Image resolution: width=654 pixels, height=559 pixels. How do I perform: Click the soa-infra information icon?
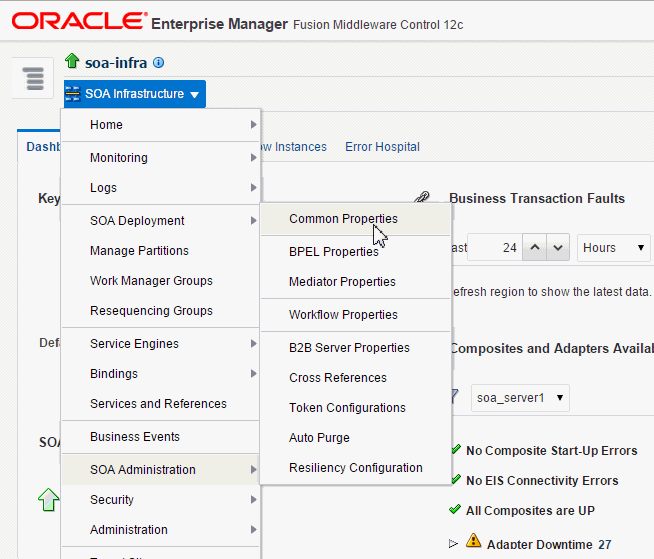click(x=159, y=63)
